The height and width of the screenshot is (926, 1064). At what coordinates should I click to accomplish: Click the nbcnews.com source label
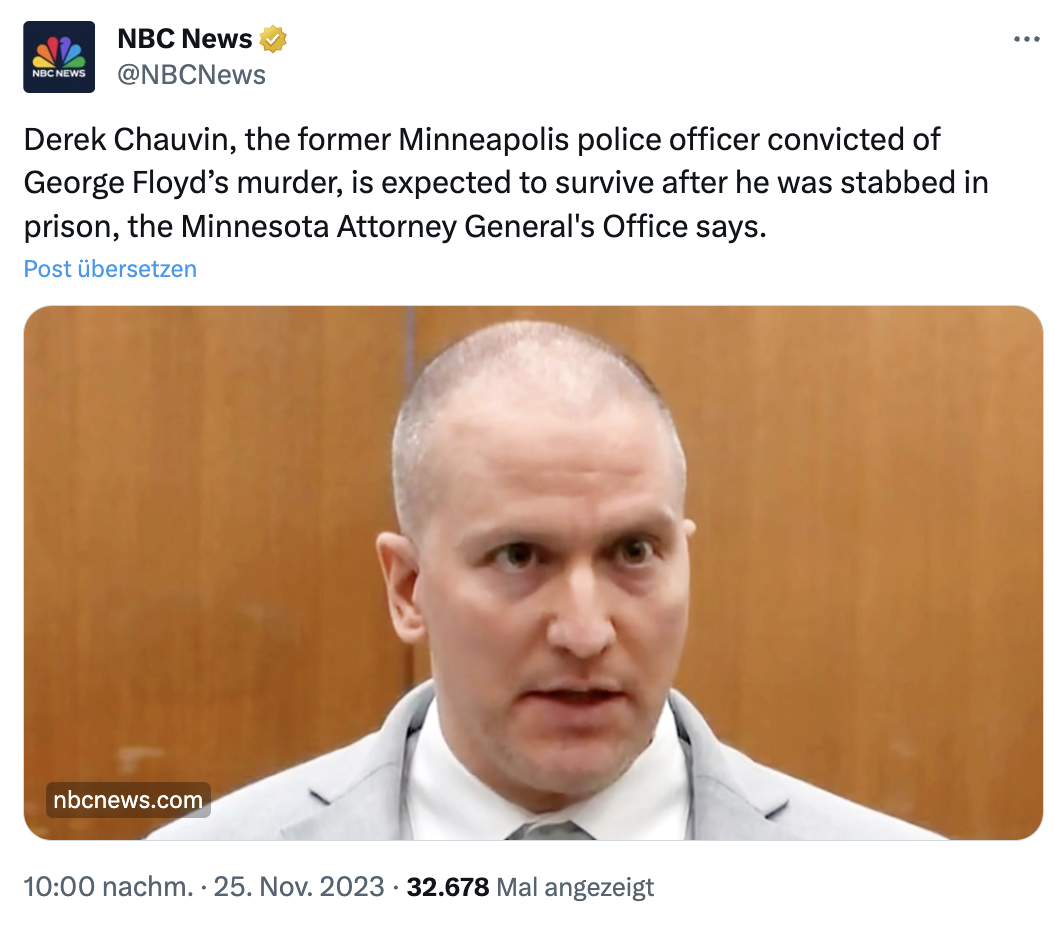click(x=128, y=800)
